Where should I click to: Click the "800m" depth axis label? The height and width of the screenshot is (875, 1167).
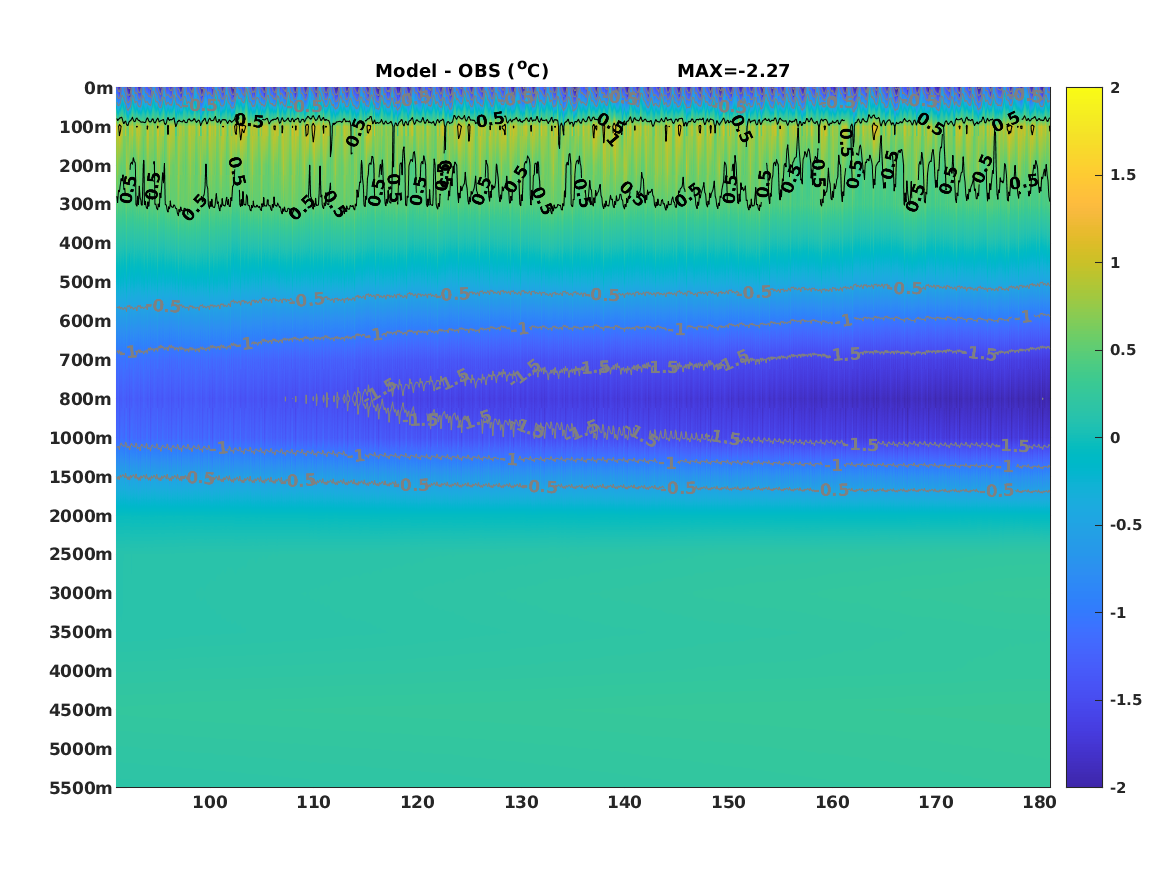pos(86,399)
